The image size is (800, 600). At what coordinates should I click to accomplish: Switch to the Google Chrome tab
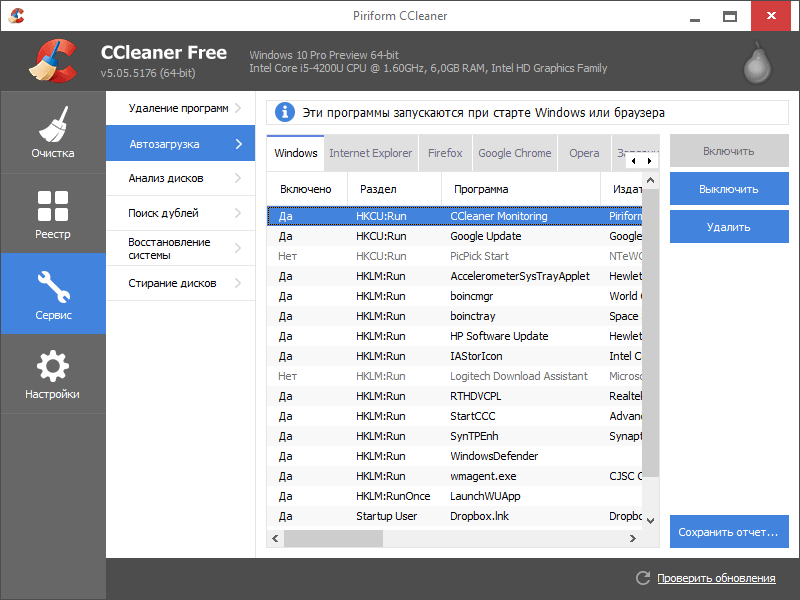515,153
